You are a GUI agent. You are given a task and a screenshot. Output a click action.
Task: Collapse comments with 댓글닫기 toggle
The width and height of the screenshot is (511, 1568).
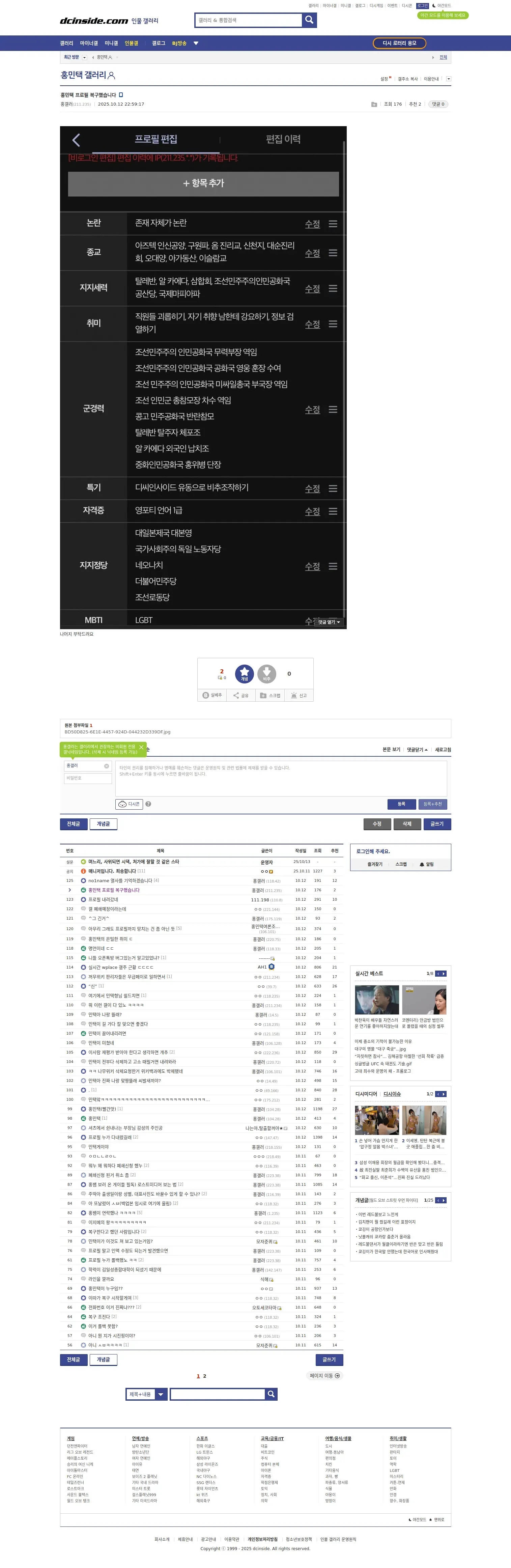(417, 749)
